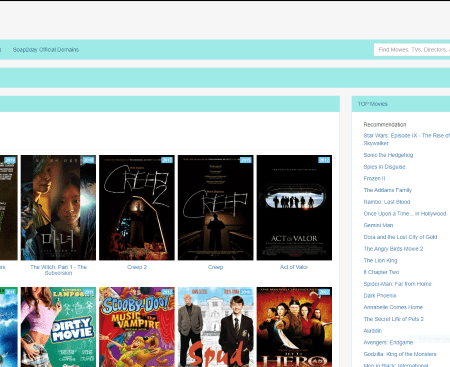
Task: Open the Spud movie poster
Action: click(215, 327)
